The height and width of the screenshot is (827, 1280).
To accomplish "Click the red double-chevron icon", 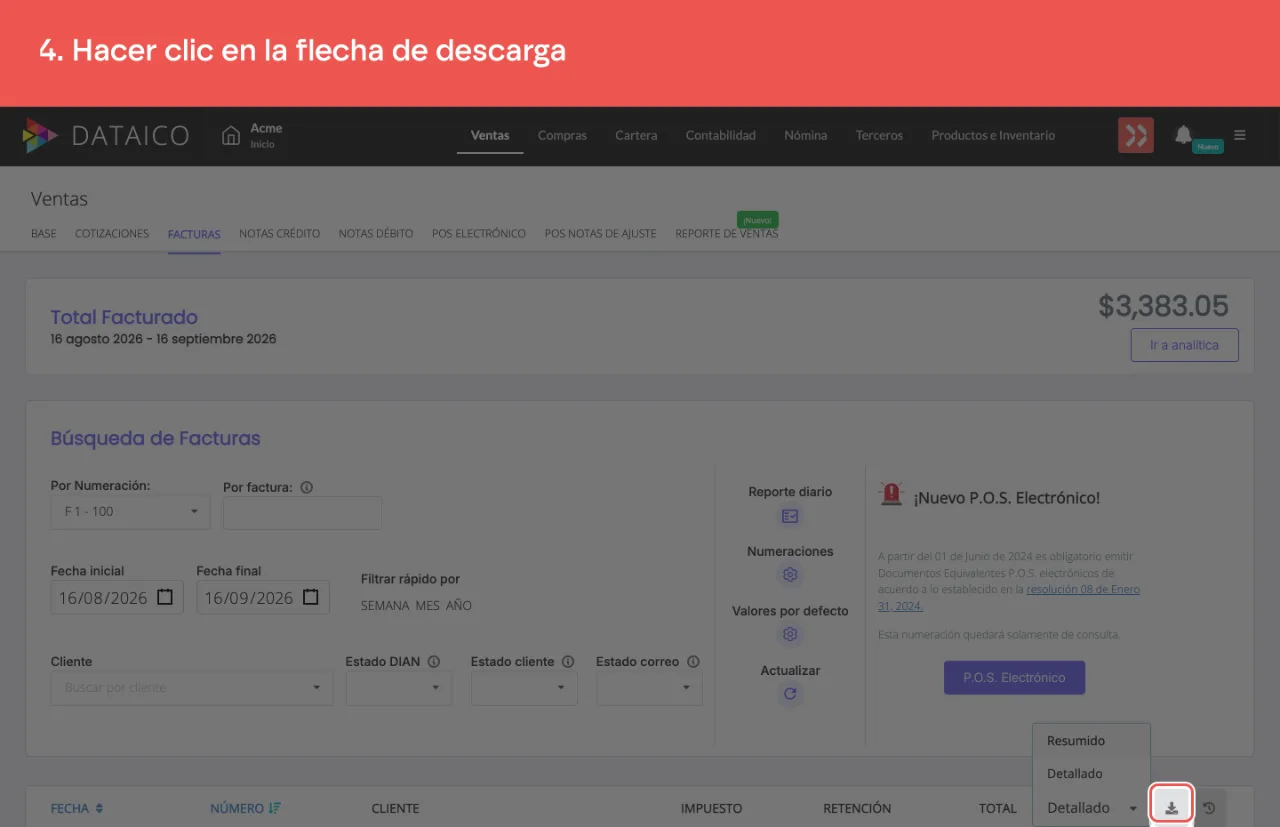I will click(x=1136, y=135).
